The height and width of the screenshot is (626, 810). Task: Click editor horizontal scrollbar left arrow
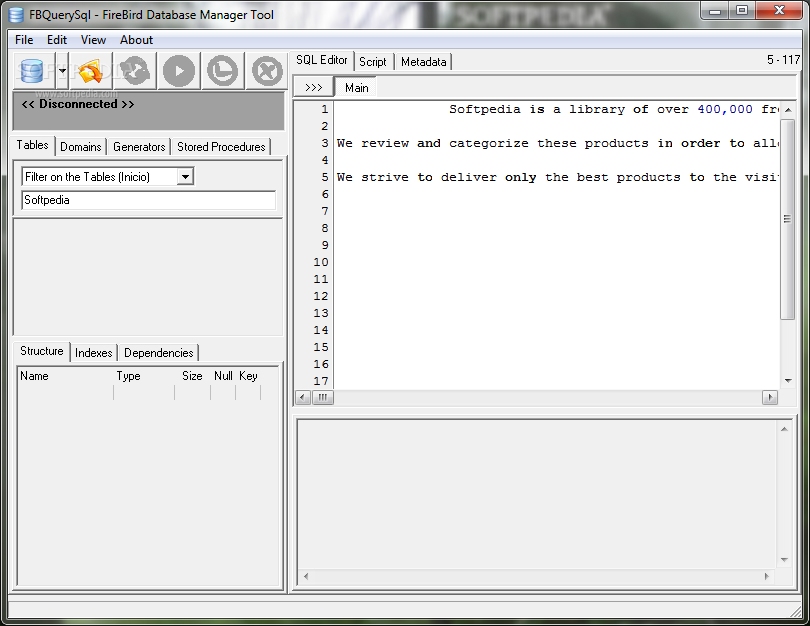point(303,397)
